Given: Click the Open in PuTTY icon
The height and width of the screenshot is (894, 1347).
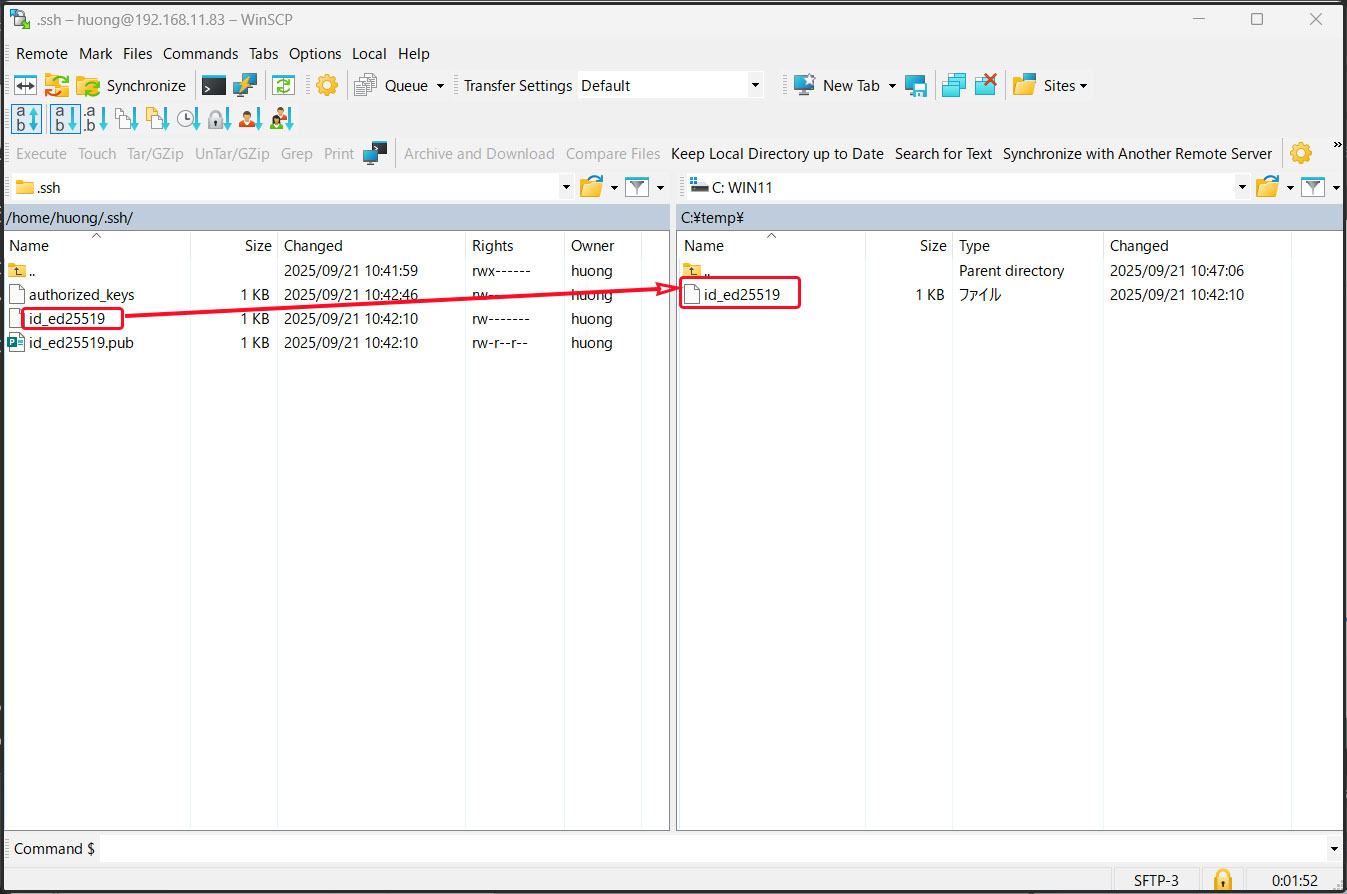Looking at the screenshot, I should (245, 86).
